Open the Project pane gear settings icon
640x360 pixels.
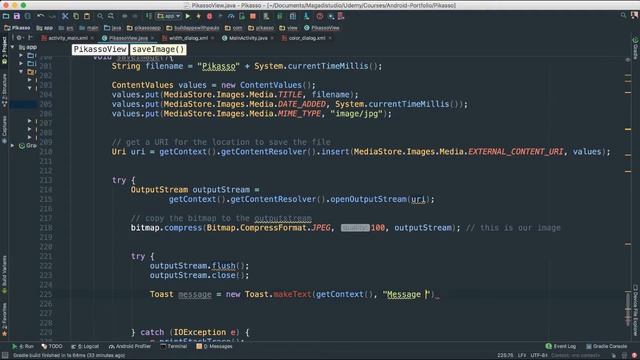pos(19,38)
